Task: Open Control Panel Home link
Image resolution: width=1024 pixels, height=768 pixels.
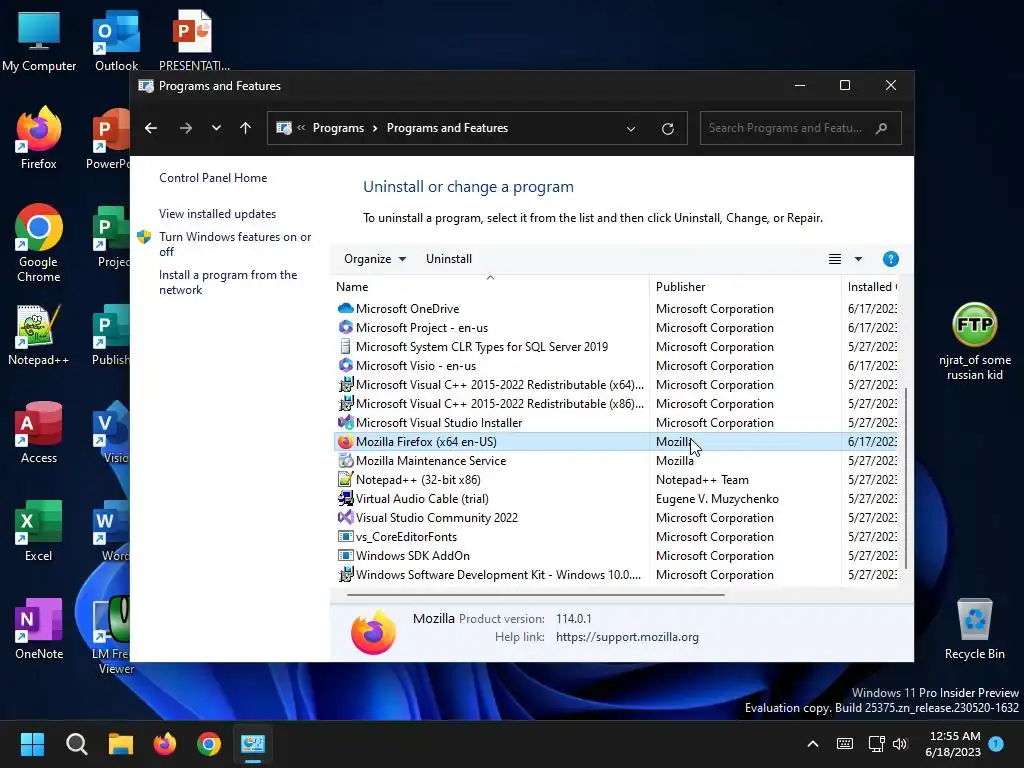Action: click(213, 178)
